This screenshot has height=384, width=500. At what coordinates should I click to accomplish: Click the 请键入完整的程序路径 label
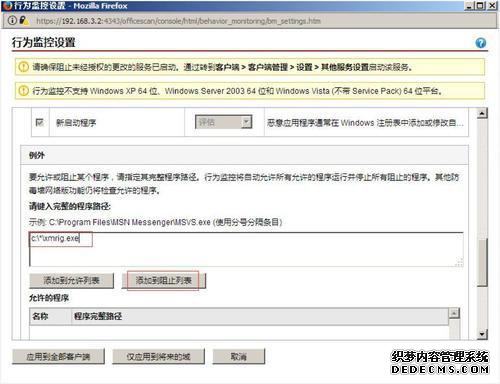pyautogui.click(x=70, y=206)
